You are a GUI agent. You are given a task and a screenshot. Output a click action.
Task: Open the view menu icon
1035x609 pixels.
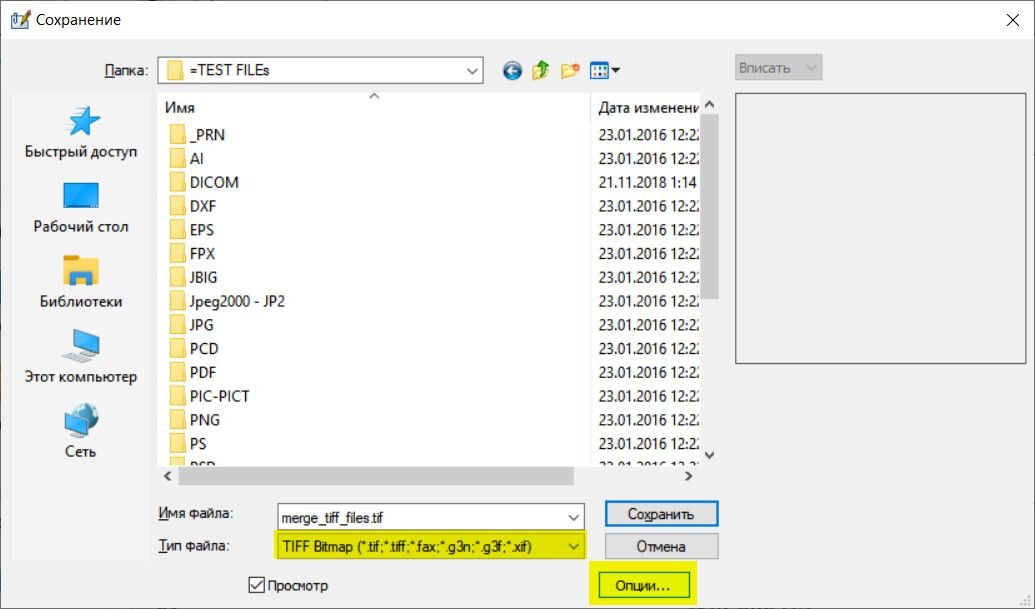tap(604, 70)
